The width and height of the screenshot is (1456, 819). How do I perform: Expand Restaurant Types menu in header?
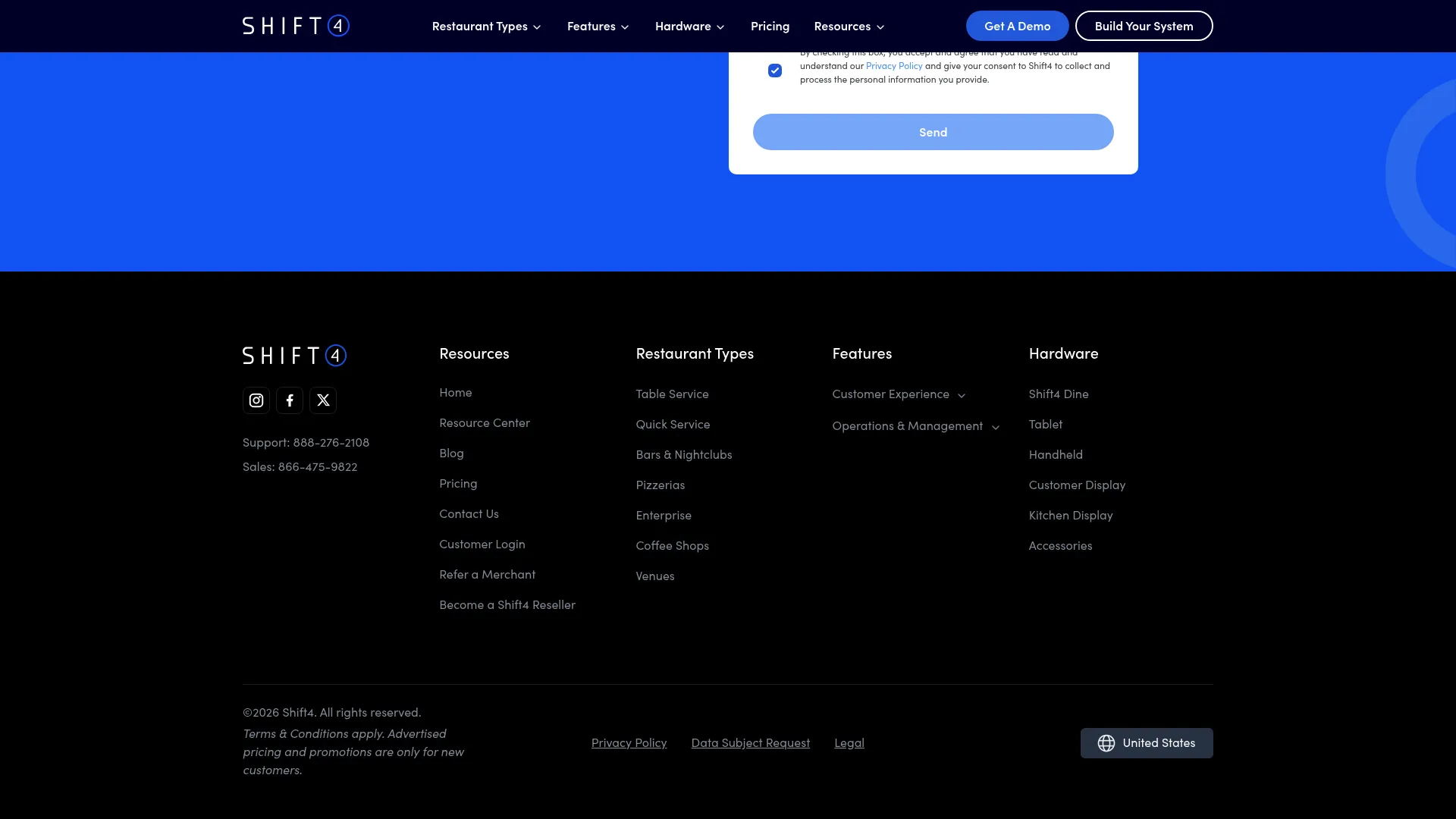coord(487,27)
